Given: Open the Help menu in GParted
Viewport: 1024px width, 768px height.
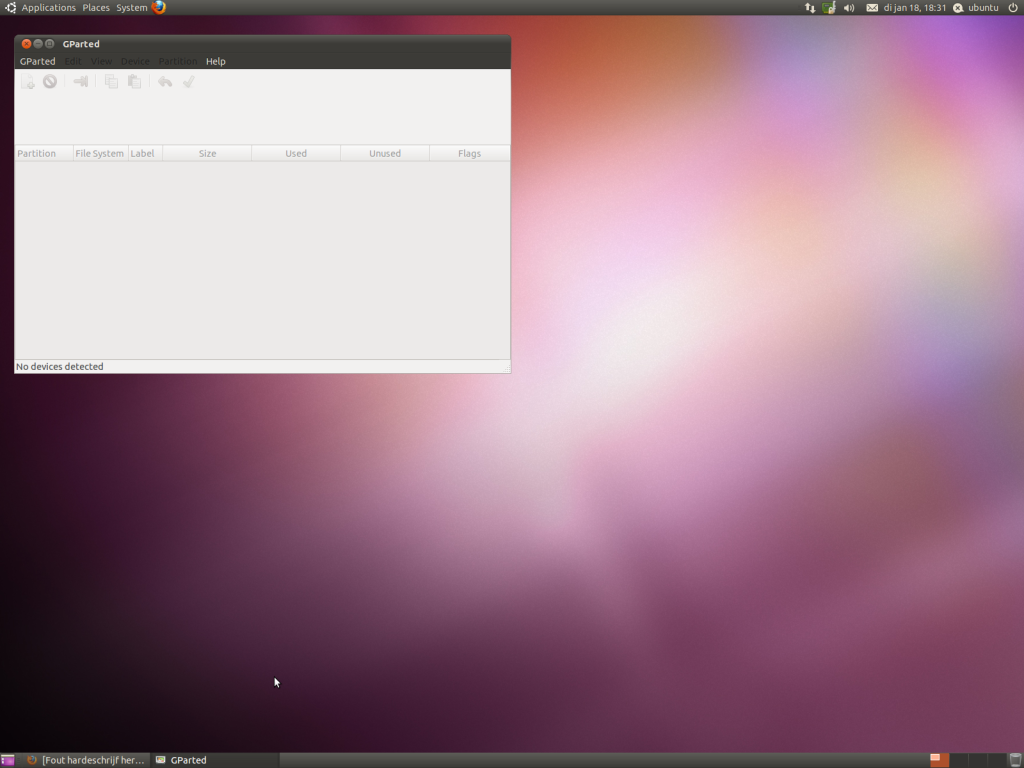Looking at the screenshot, I should (215, 62).
